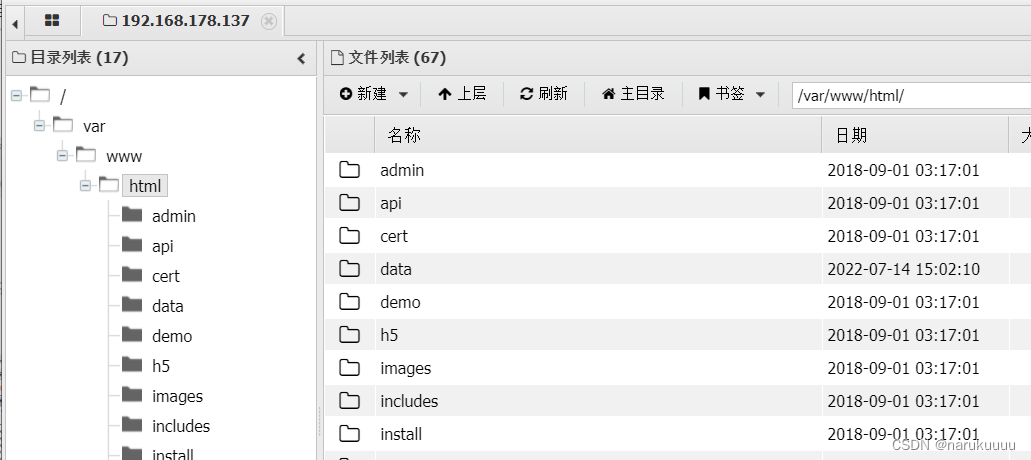Sort files by 日期 column header
This screenshot has height=460, width=1031.
(915, 135)
